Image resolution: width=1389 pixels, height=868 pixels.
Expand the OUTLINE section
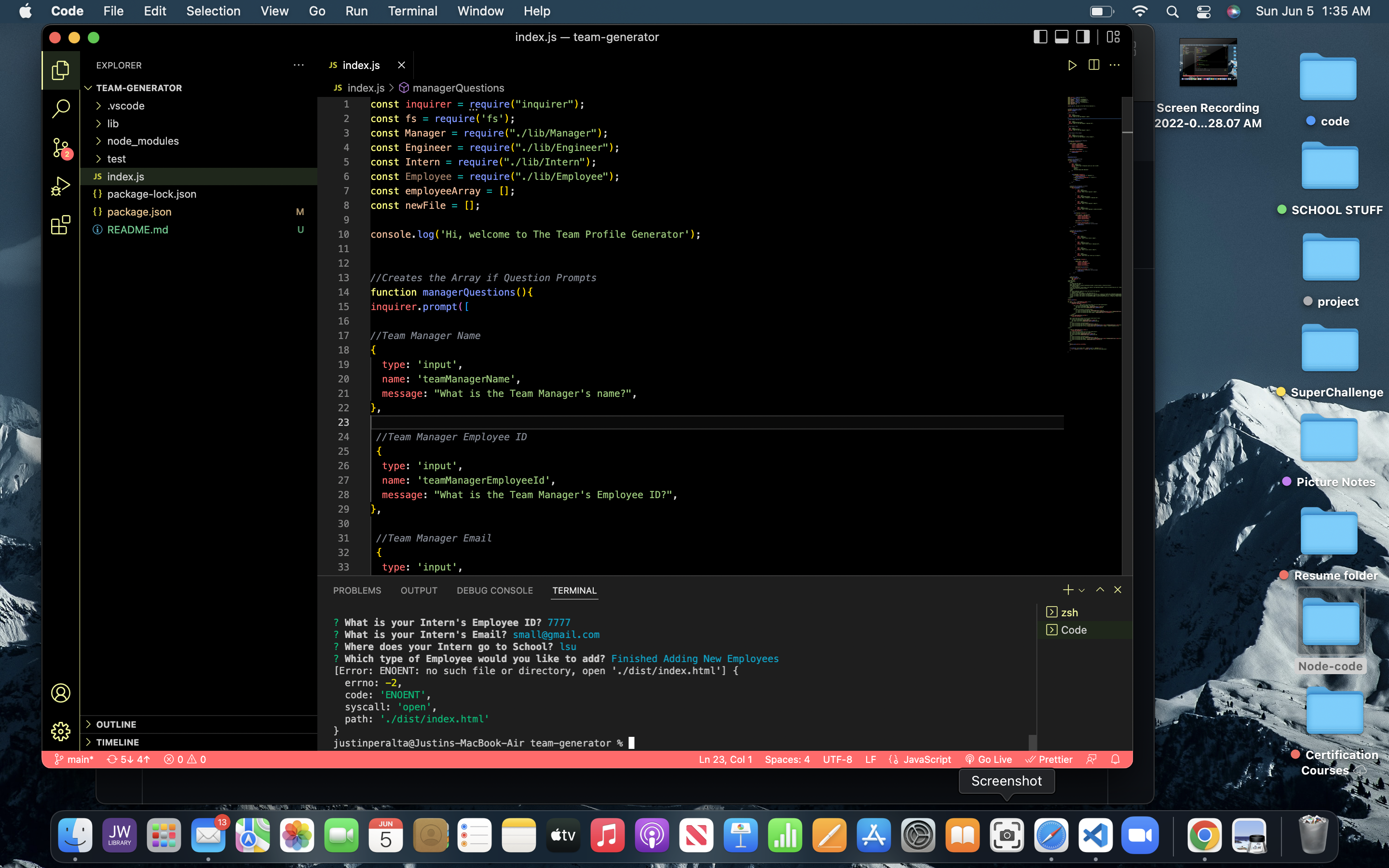pyautogui.click(x=198, y=724)
